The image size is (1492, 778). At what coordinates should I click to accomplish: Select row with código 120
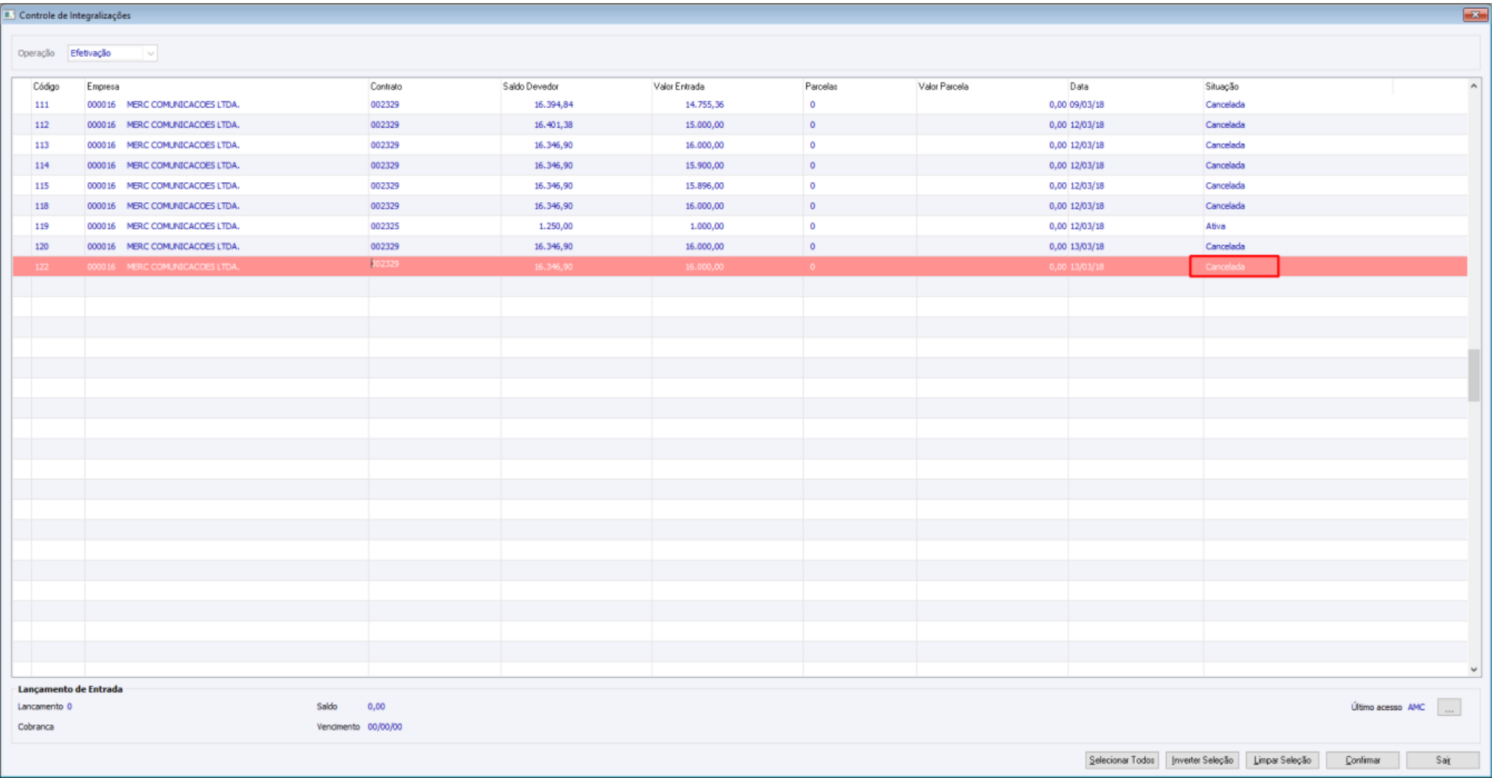[739, 246]
